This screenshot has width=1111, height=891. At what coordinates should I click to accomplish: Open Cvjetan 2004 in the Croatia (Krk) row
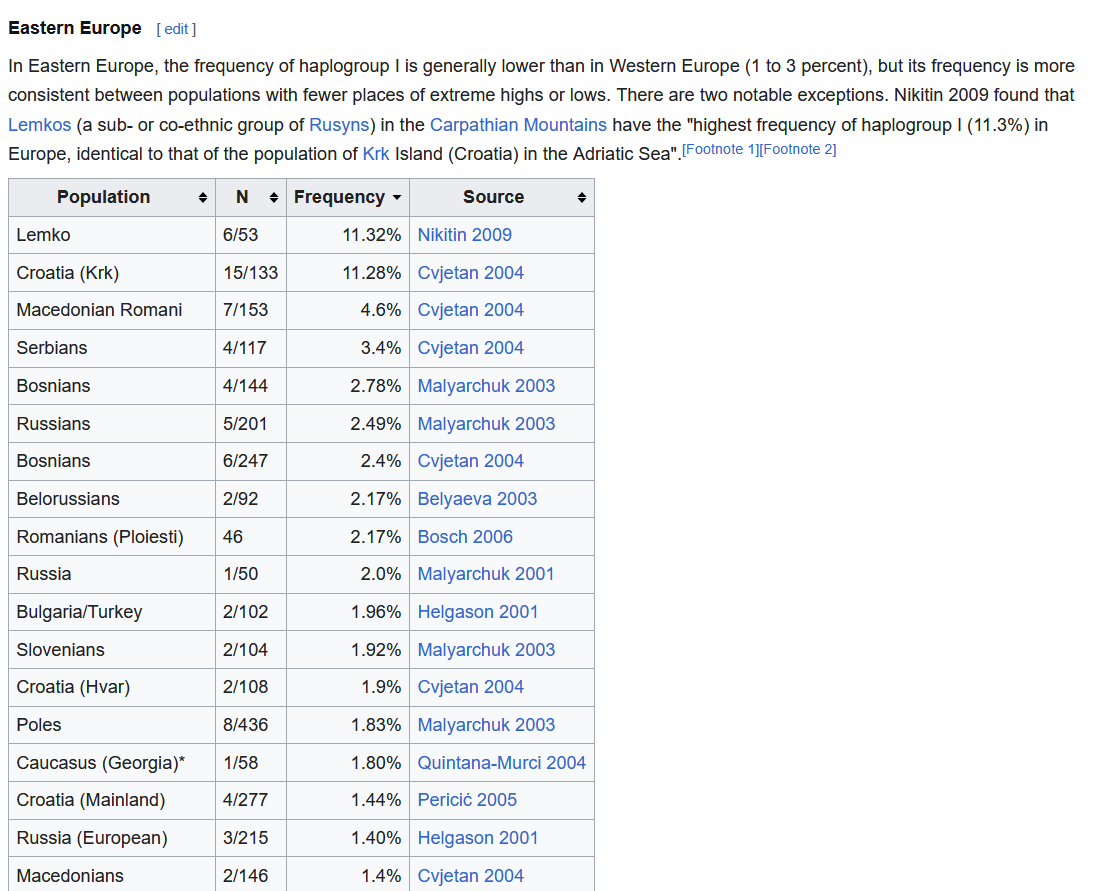pos(470,273)
